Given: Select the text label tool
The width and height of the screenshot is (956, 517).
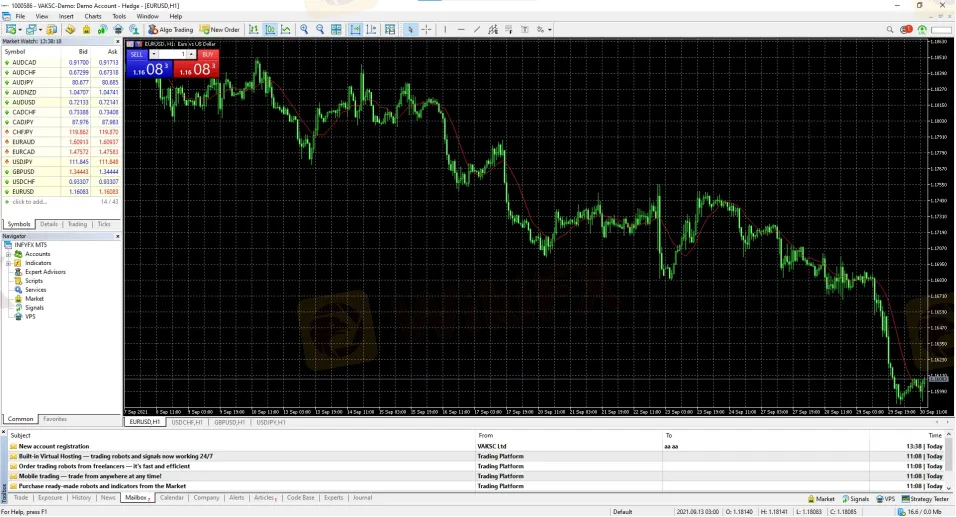Looking at the screenshot, I should point(524,29).
